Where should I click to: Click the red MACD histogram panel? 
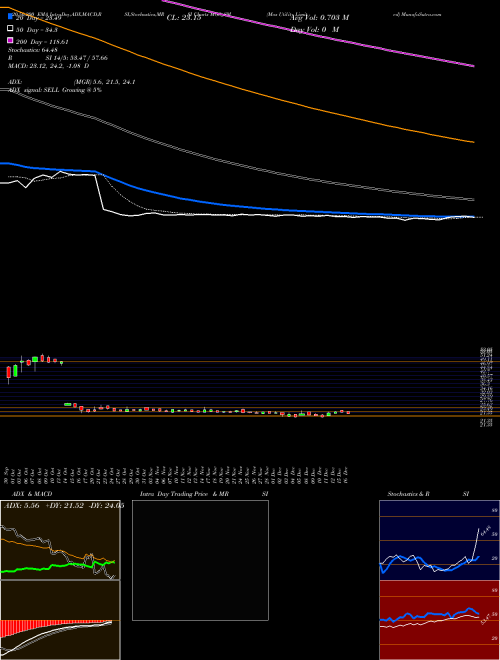60,620
